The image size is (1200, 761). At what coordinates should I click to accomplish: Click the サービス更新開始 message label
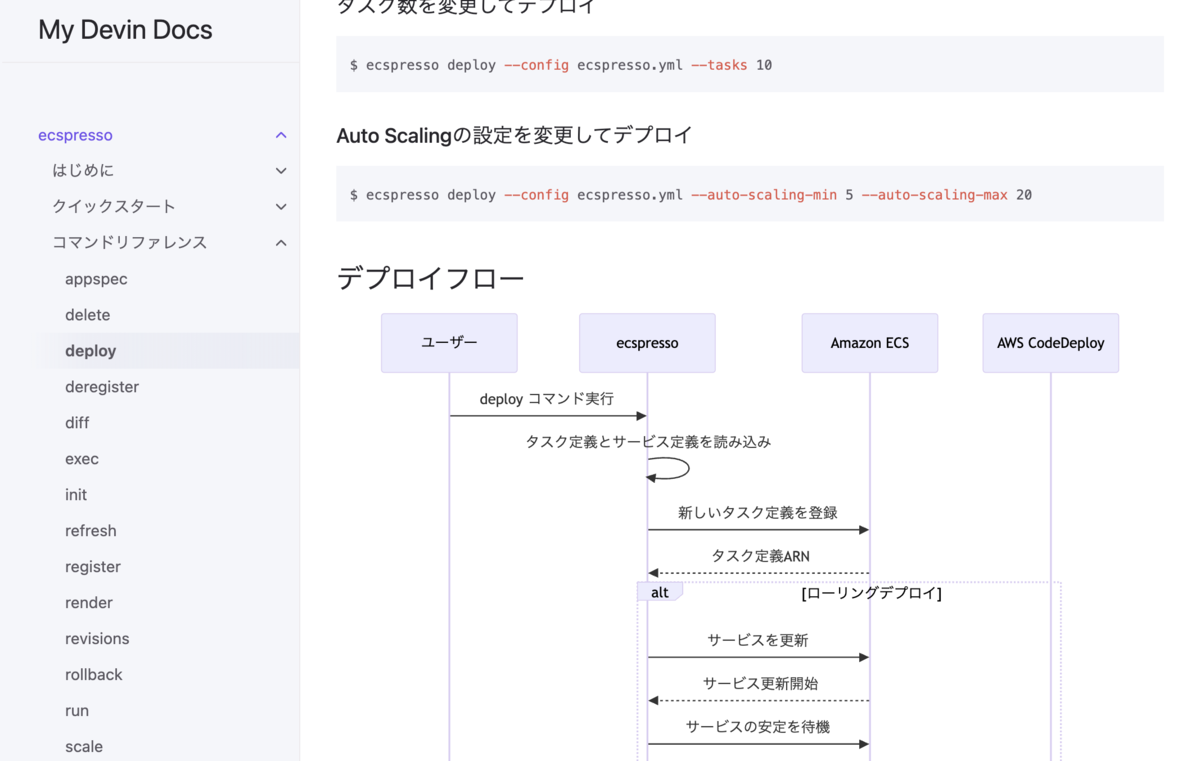pos(761,684)
